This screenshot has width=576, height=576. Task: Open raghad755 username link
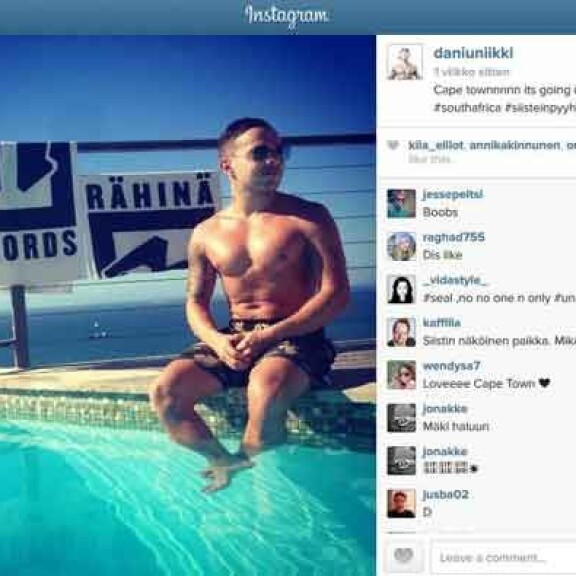[x=454, y=237]
